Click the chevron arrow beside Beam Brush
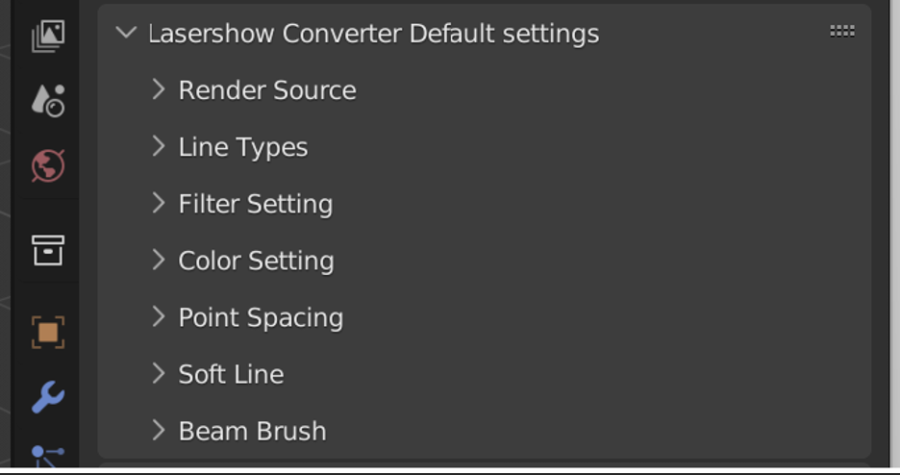The image size is (900, 475). point(158,431)
